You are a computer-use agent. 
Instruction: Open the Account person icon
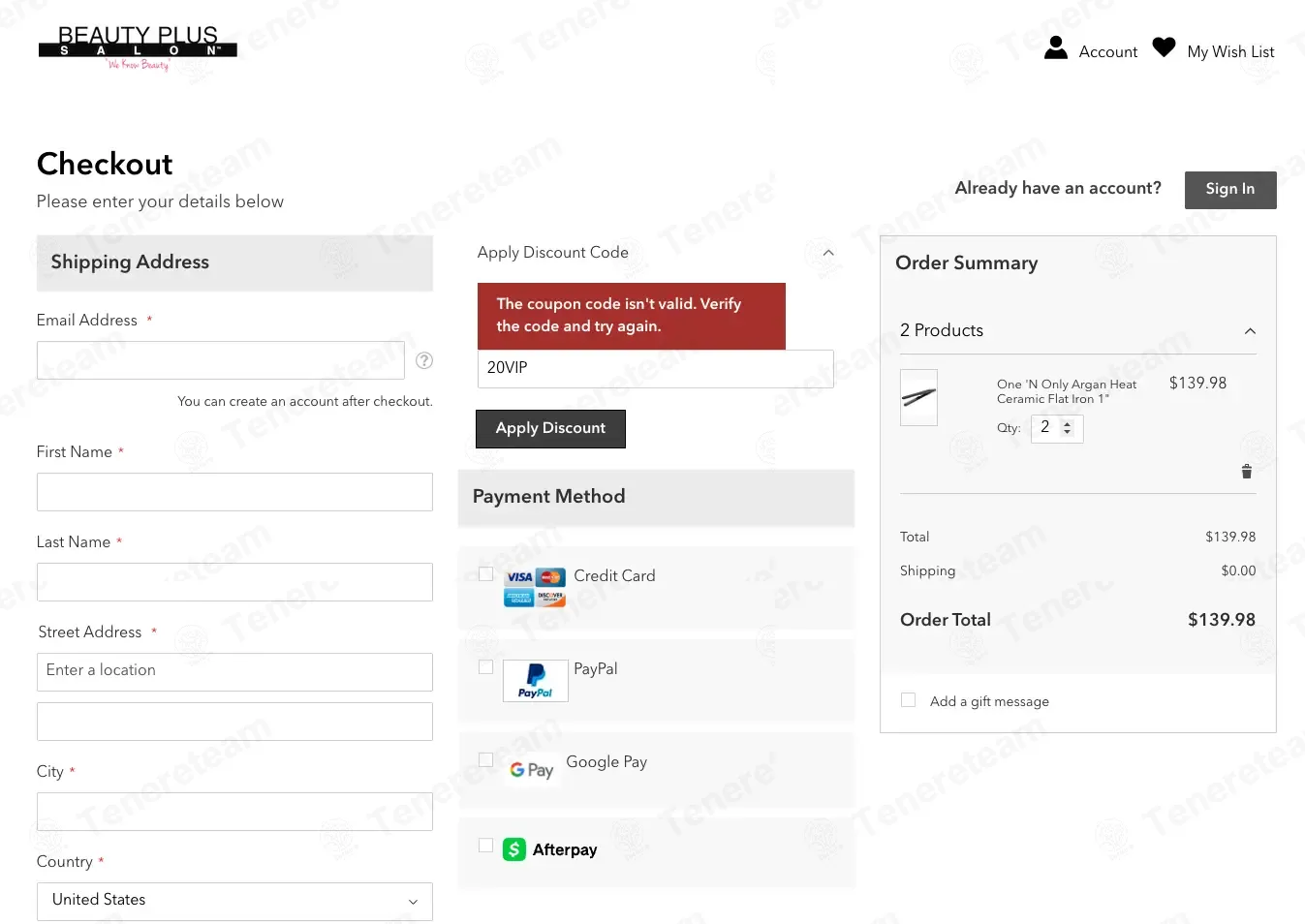pyautogui.click(x=1056, y=48)
